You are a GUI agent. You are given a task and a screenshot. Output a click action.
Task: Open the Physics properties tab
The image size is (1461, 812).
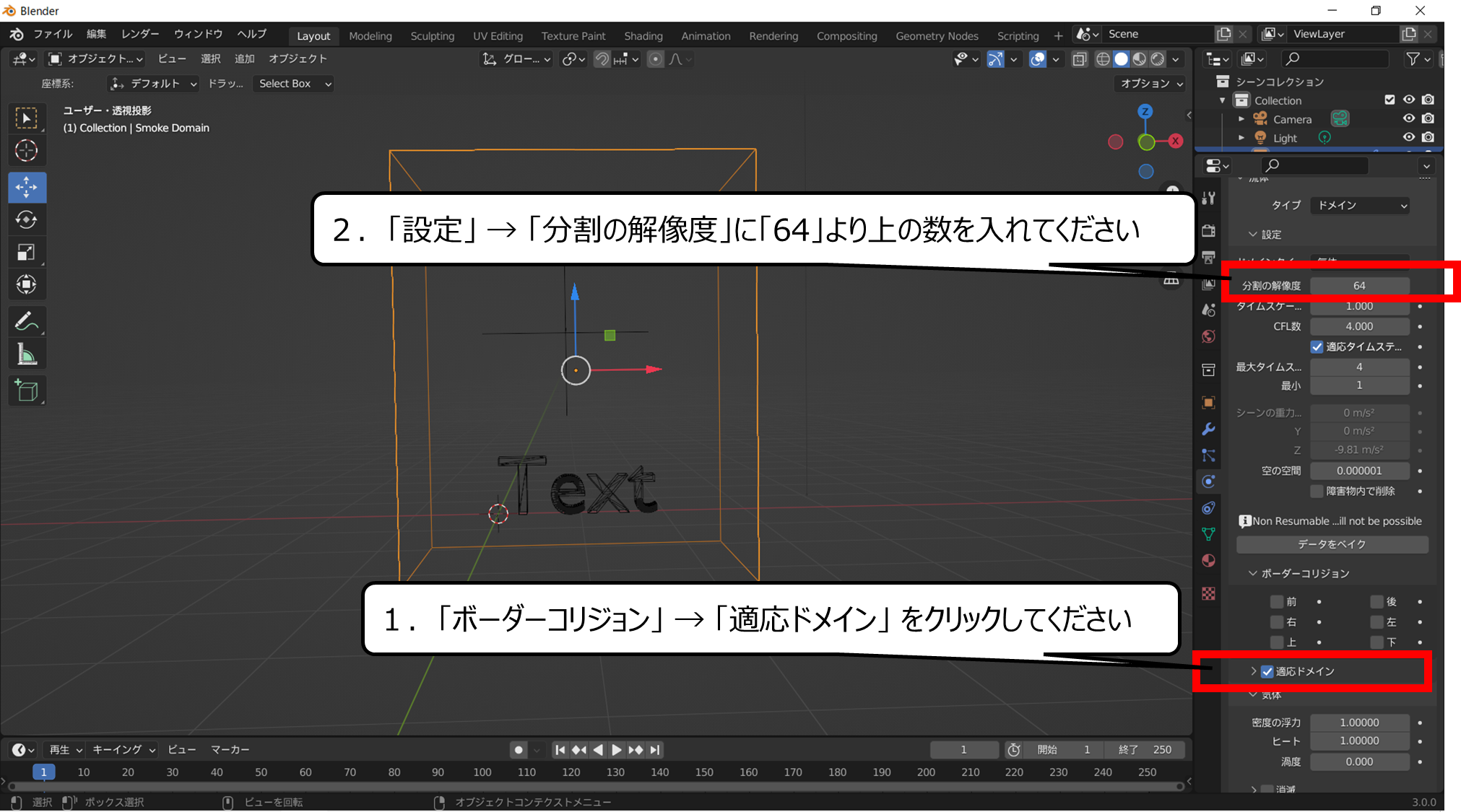(x=1208, y=481)
